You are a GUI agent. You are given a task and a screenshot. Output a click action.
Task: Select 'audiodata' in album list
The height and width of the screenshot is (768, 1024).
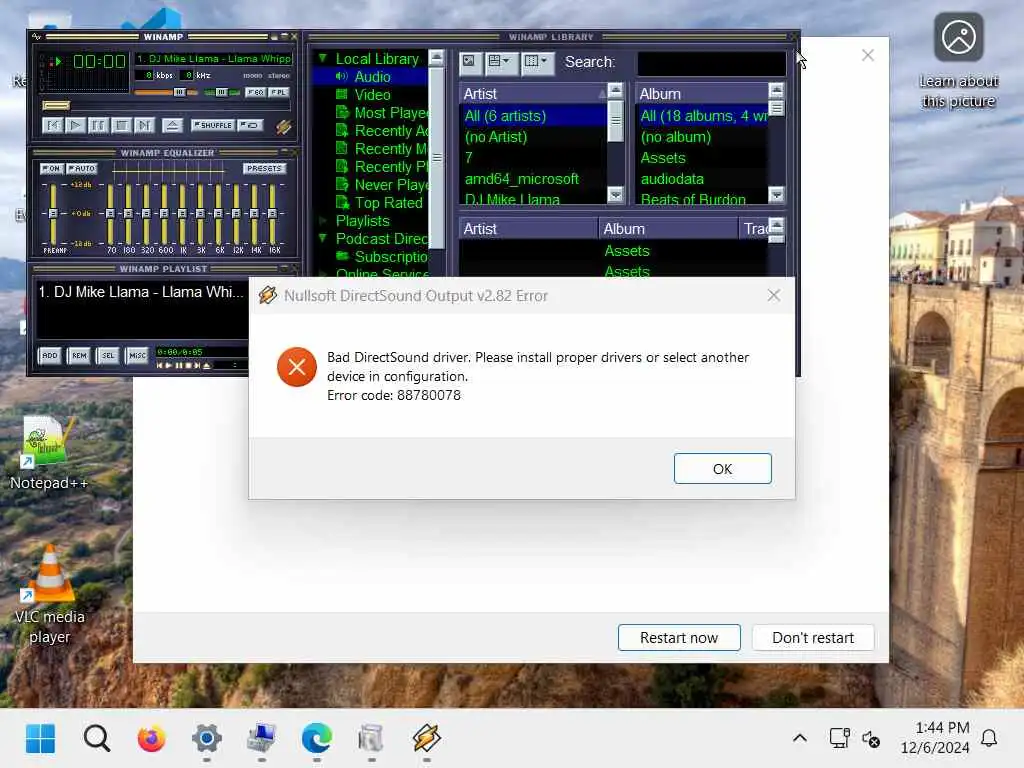(x=702, y=179)
